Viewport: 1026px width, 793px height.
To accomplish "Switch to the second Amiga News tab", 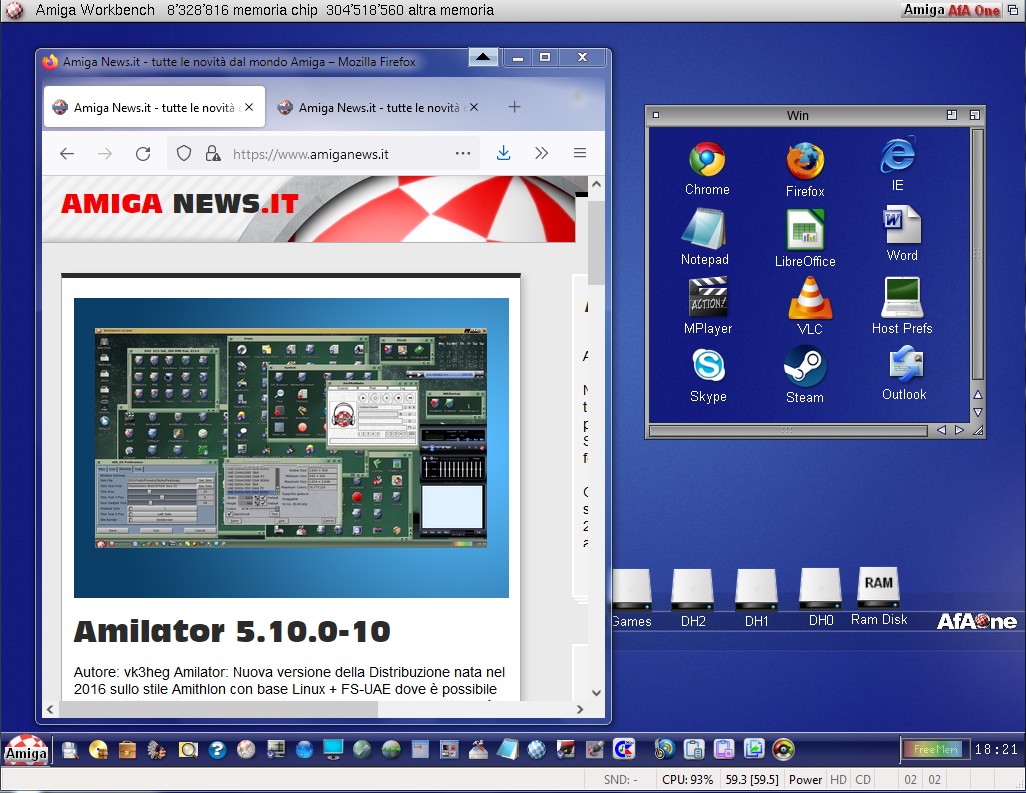I will [x=373, y=108].
